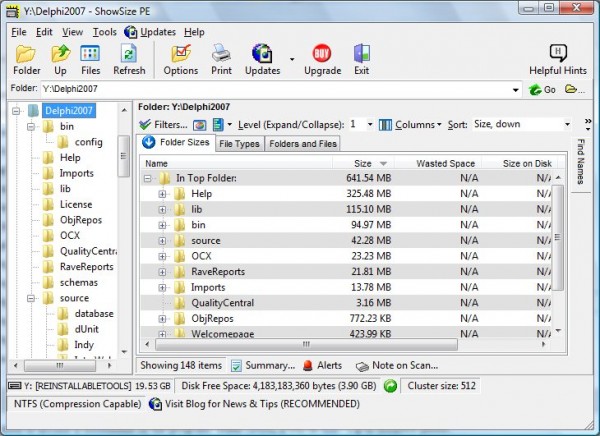Open the Columns dropdown

coord(410,125)
